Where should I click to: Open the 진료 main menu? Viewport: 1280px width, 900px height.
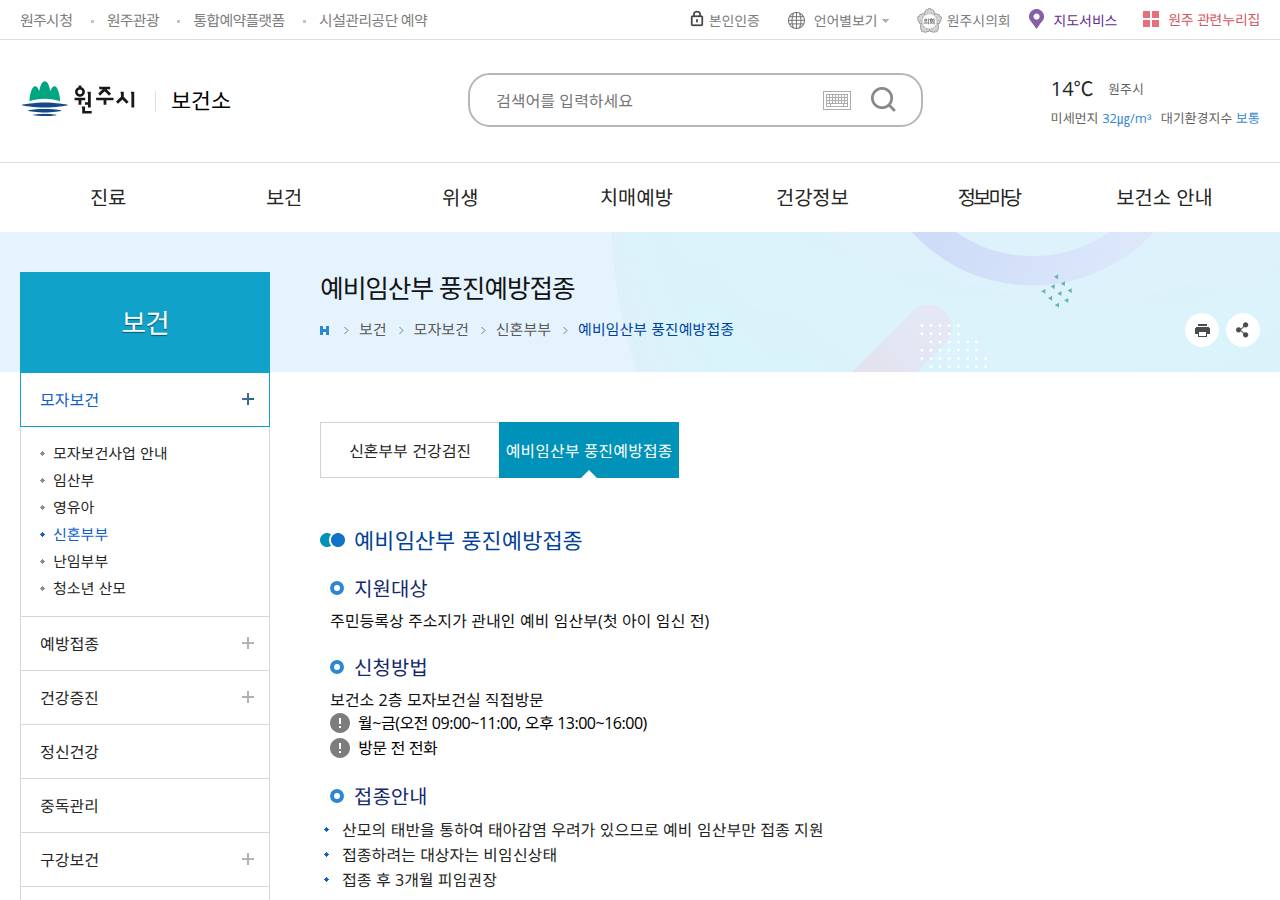[108, 197]
